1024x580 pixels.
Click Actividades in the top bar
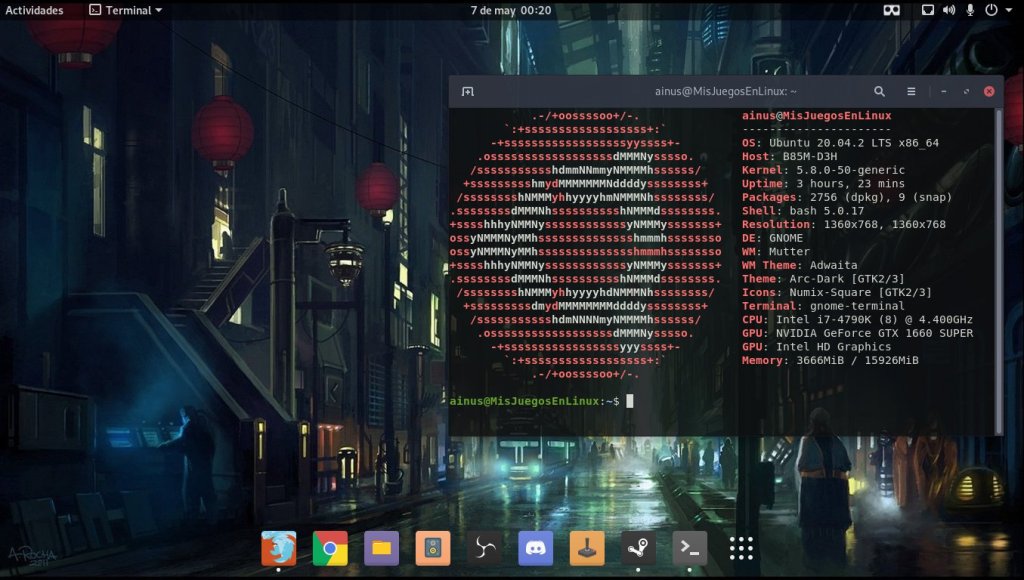tap(35, 10)
